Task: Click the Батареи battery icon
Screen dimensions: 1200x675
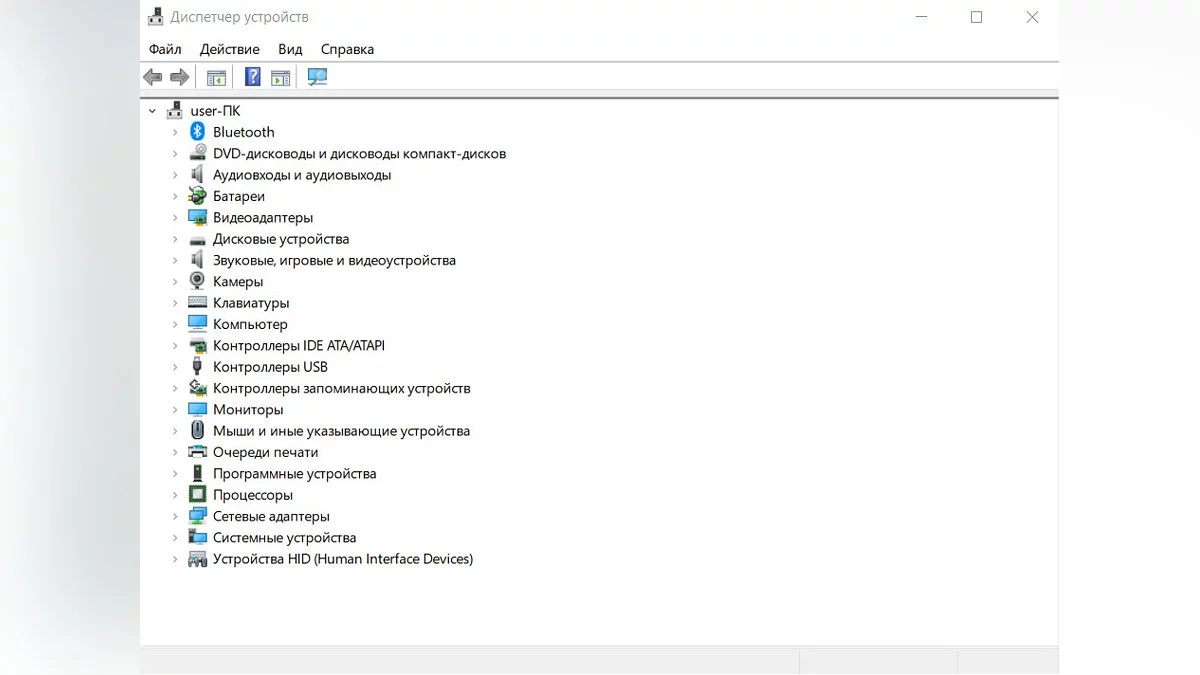Action: 197,196
